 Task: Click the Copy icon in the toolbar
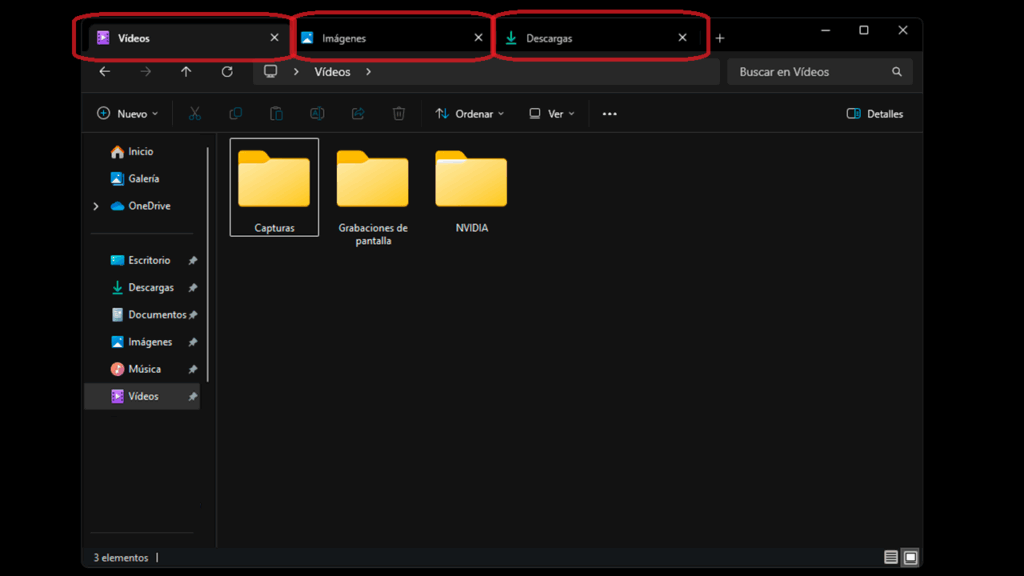coord(236,113)
